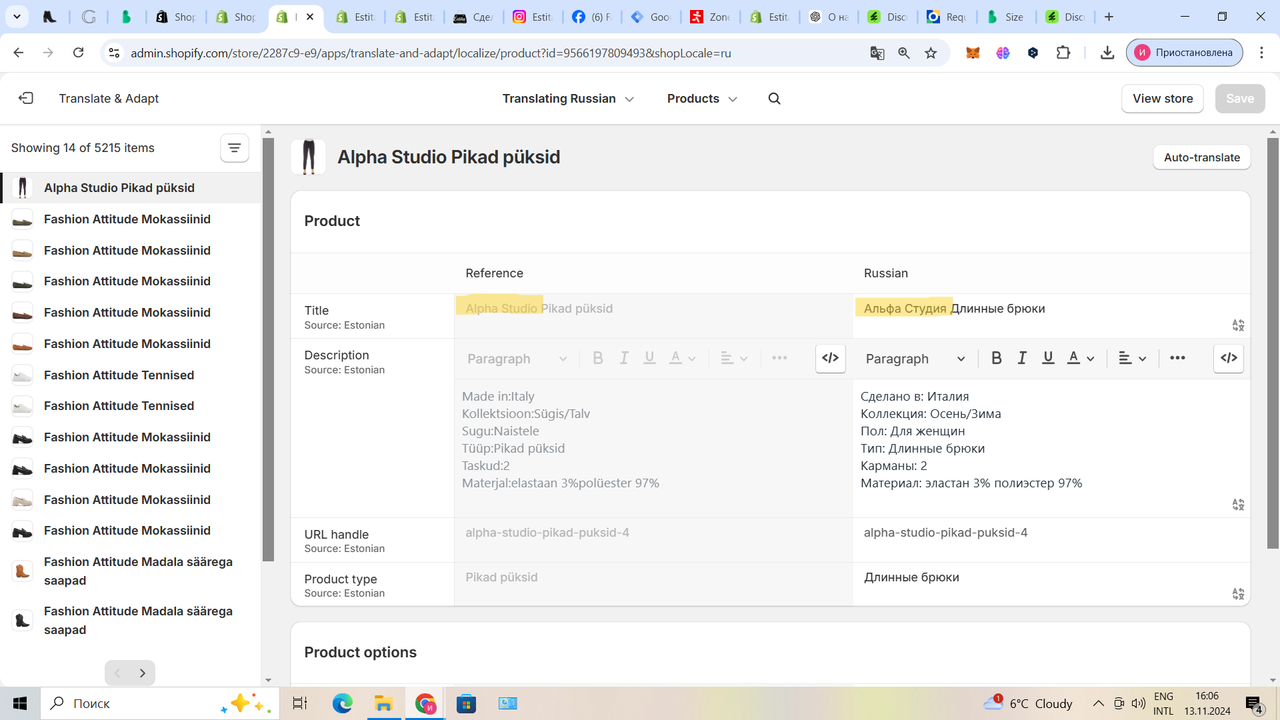1280x720 pixels.
Task: Open Google Translate icon in address bar
Action: (x=877, y=53)
